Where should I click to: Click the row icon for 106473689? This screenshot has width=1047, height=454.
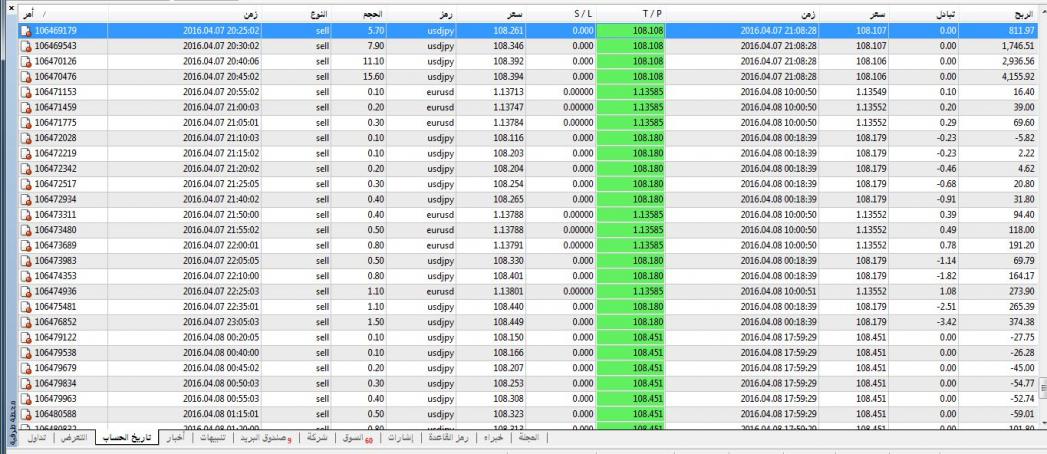click(x=26, y=246)
